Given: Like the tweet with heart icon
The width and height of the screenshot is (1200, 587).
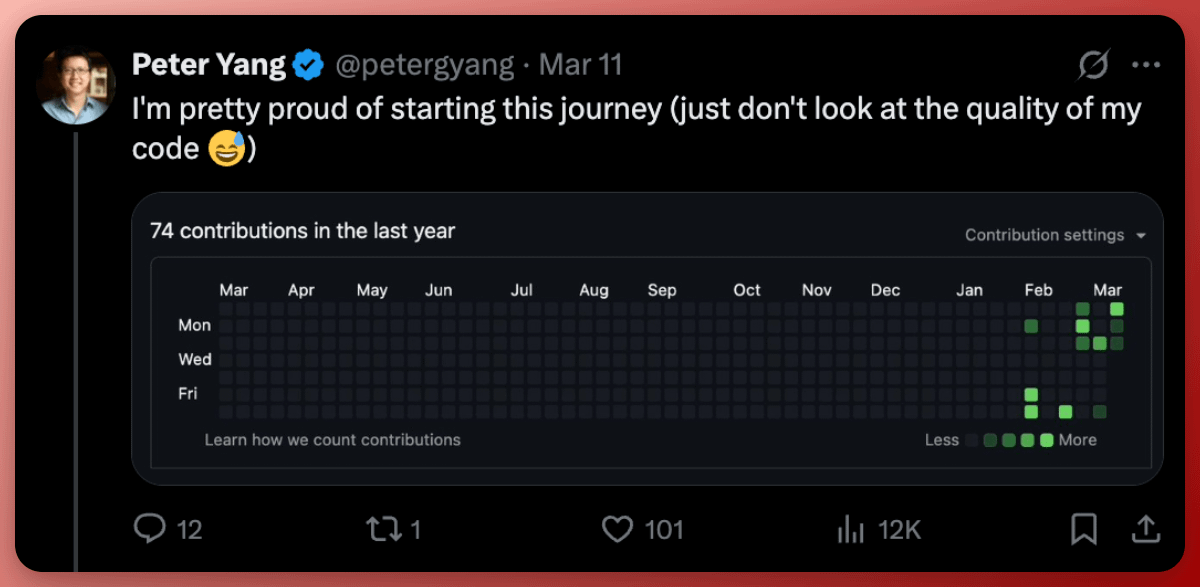Looking at the screenshot, I should click(x=618, y=528).
